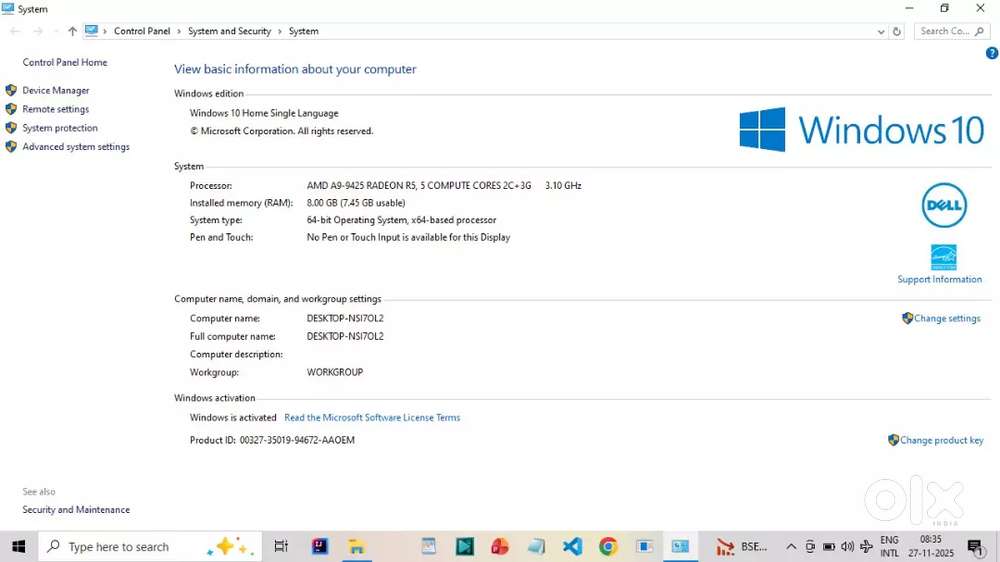1000x562 pixels.
Task: Open the green play-arrow taskbar app
Action: click(x=464, y=547)
